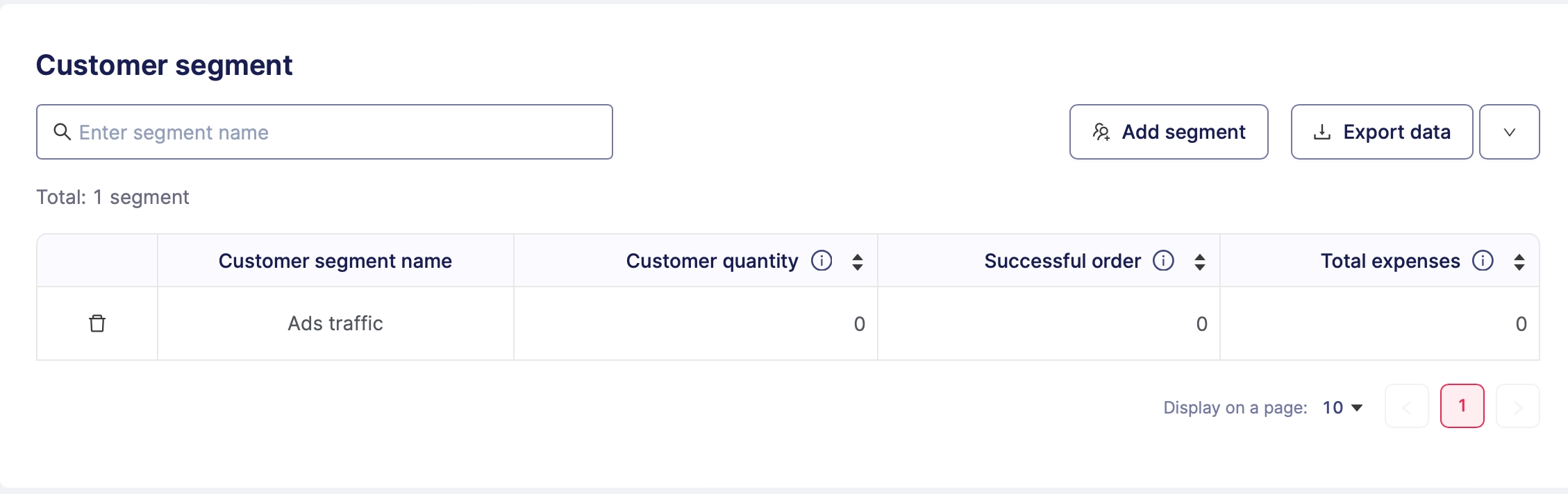
Task: Expand the dropdown next to Export data
Action: 1509,132
